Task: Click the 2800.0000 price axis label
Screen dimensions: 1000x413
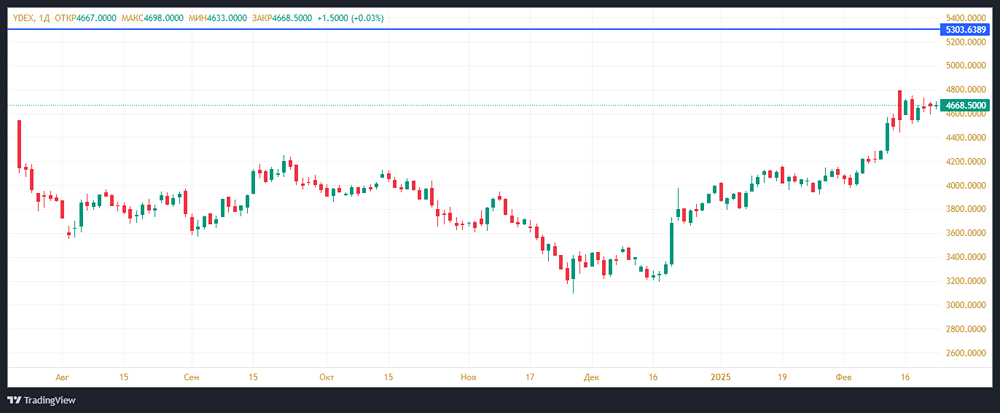Action: point(967,330)
